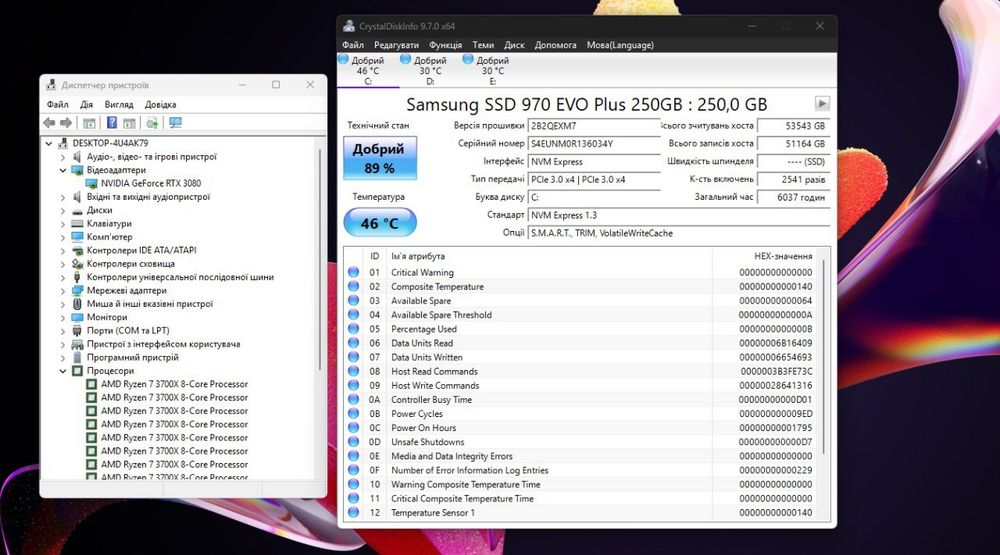Click blue status circle of Power Cycles row

pos(353,413)
